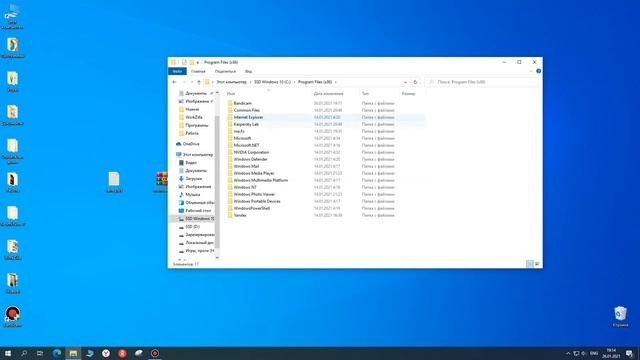Open the Recycle Bin on desktop
This screenshot has height=360, width=640.
coord(620,317)
